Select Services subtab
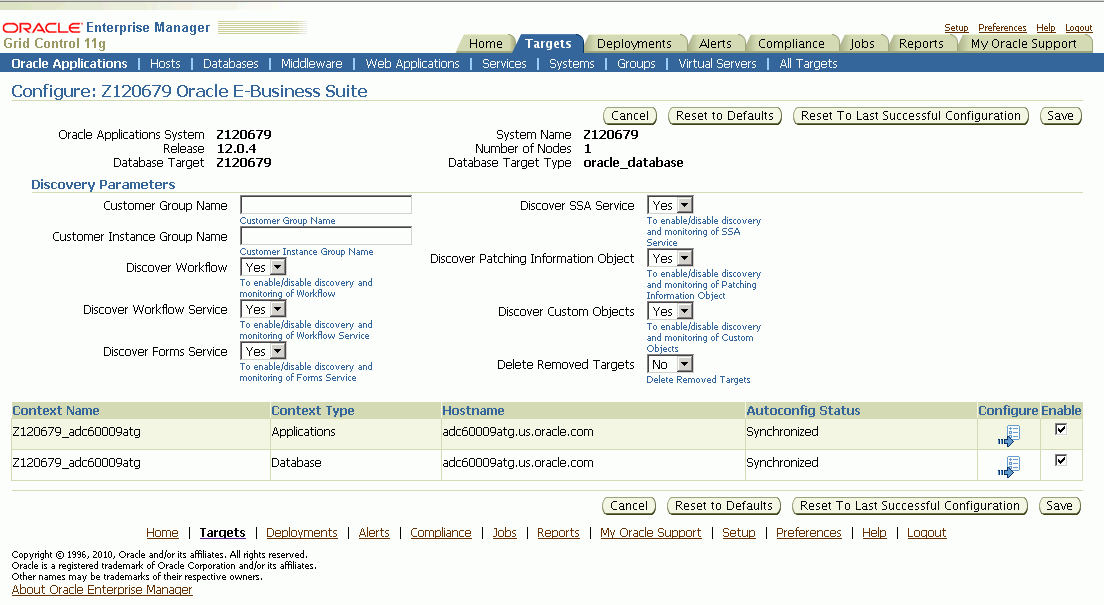Viewport: 1104px width, 605px height. pos(504,63)
